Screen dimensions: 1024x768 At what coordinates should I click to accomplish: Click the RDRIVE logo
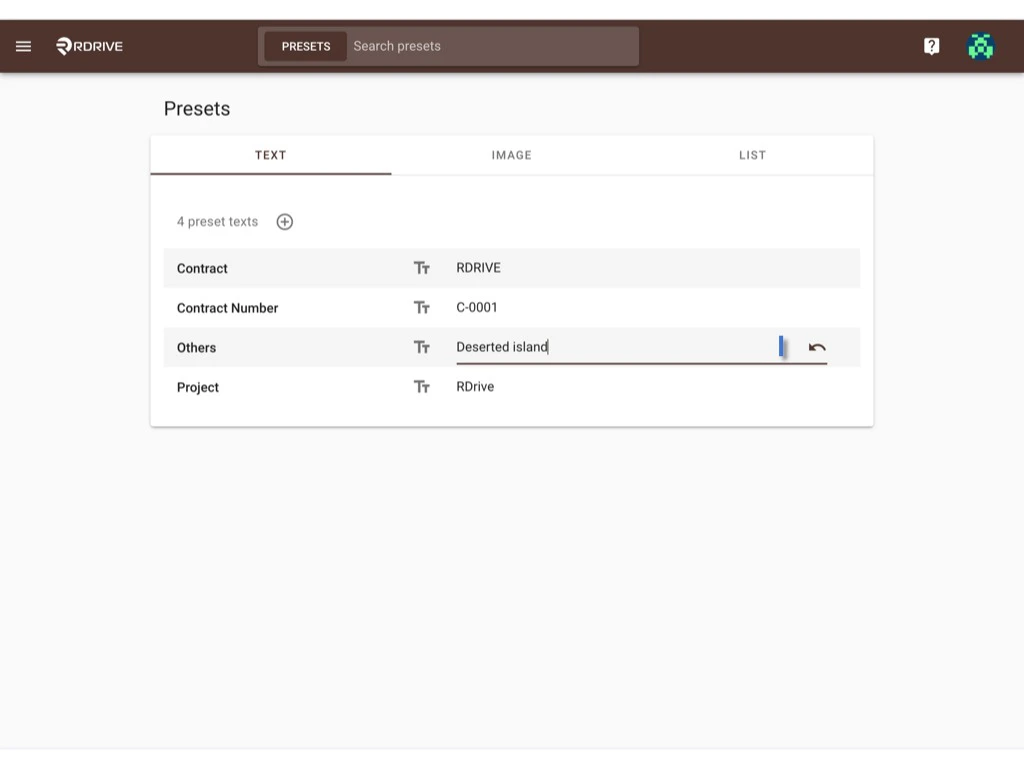pyautogui.click(x=89, y=45)
